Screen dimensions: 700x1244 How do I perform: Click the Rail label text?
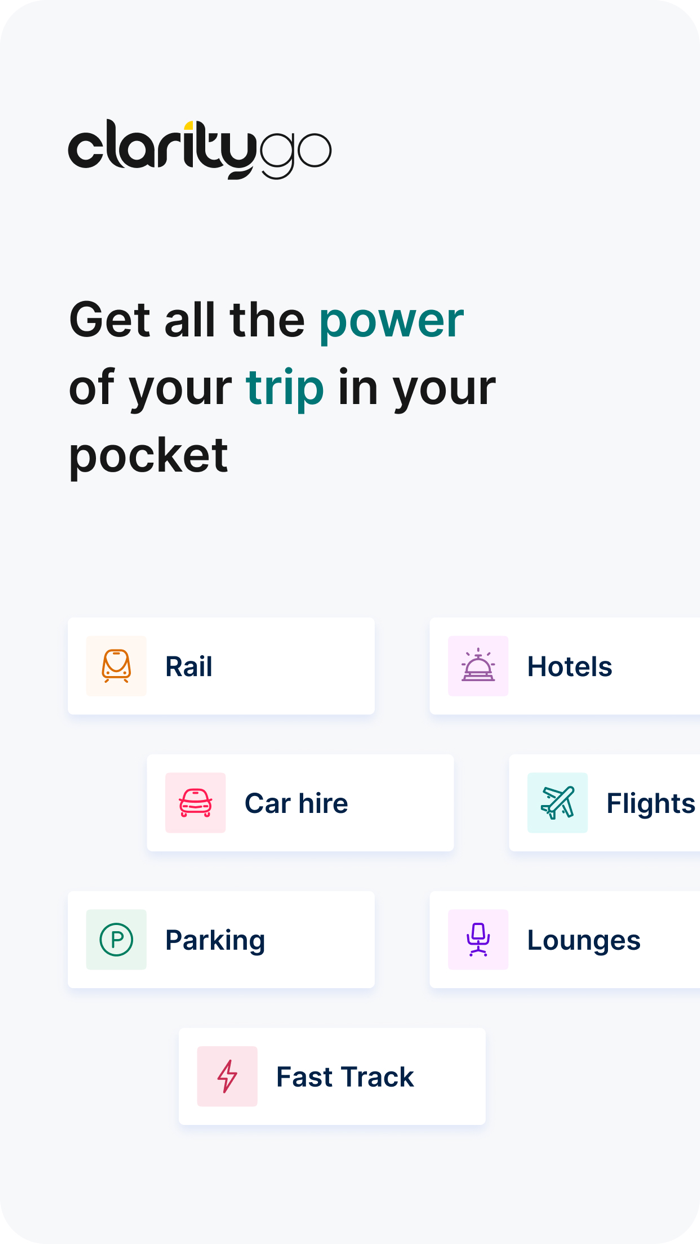click(189, 666)
